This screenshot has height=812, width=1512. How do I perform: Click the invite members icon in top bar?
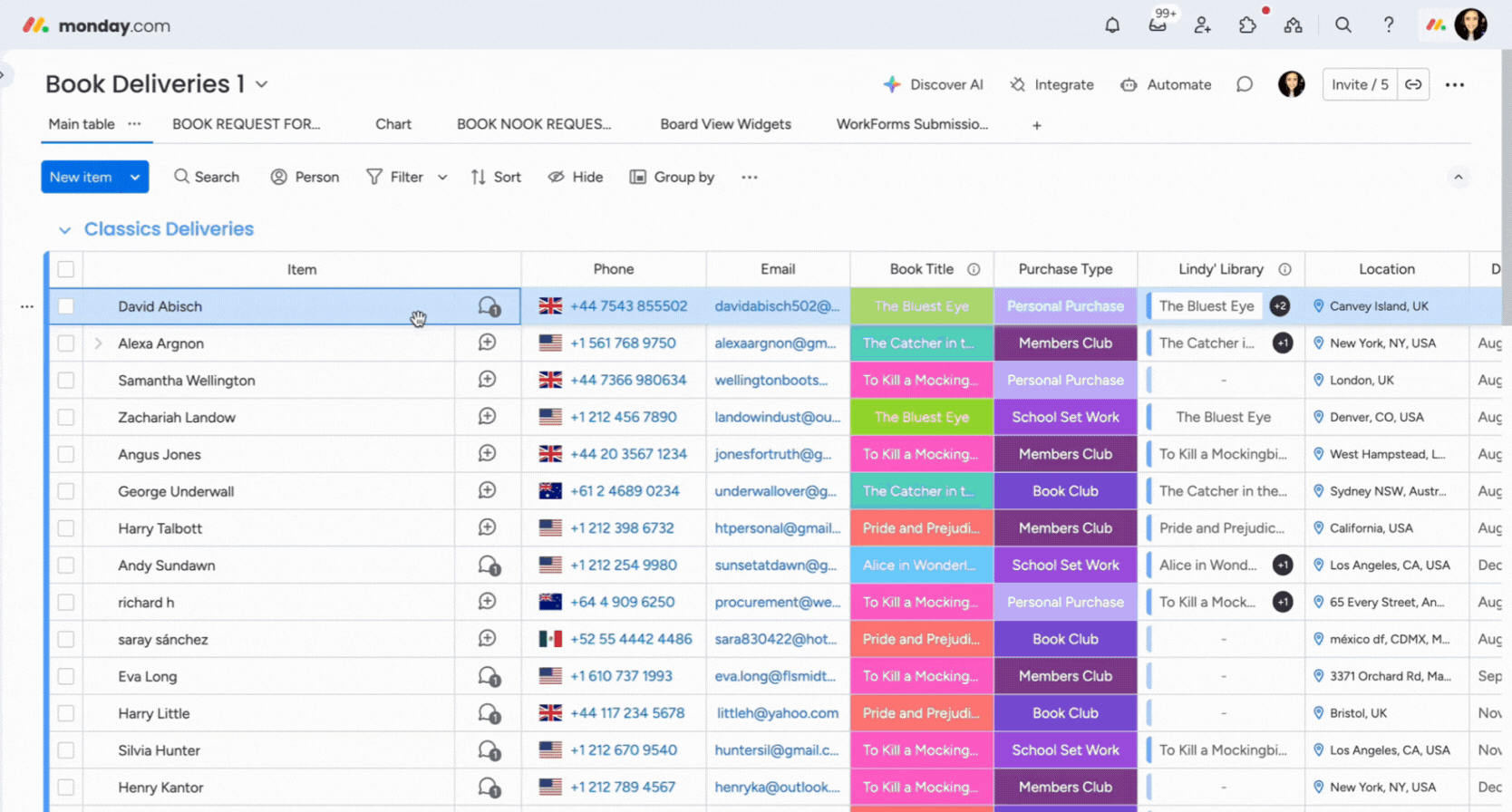point(1203,25)
